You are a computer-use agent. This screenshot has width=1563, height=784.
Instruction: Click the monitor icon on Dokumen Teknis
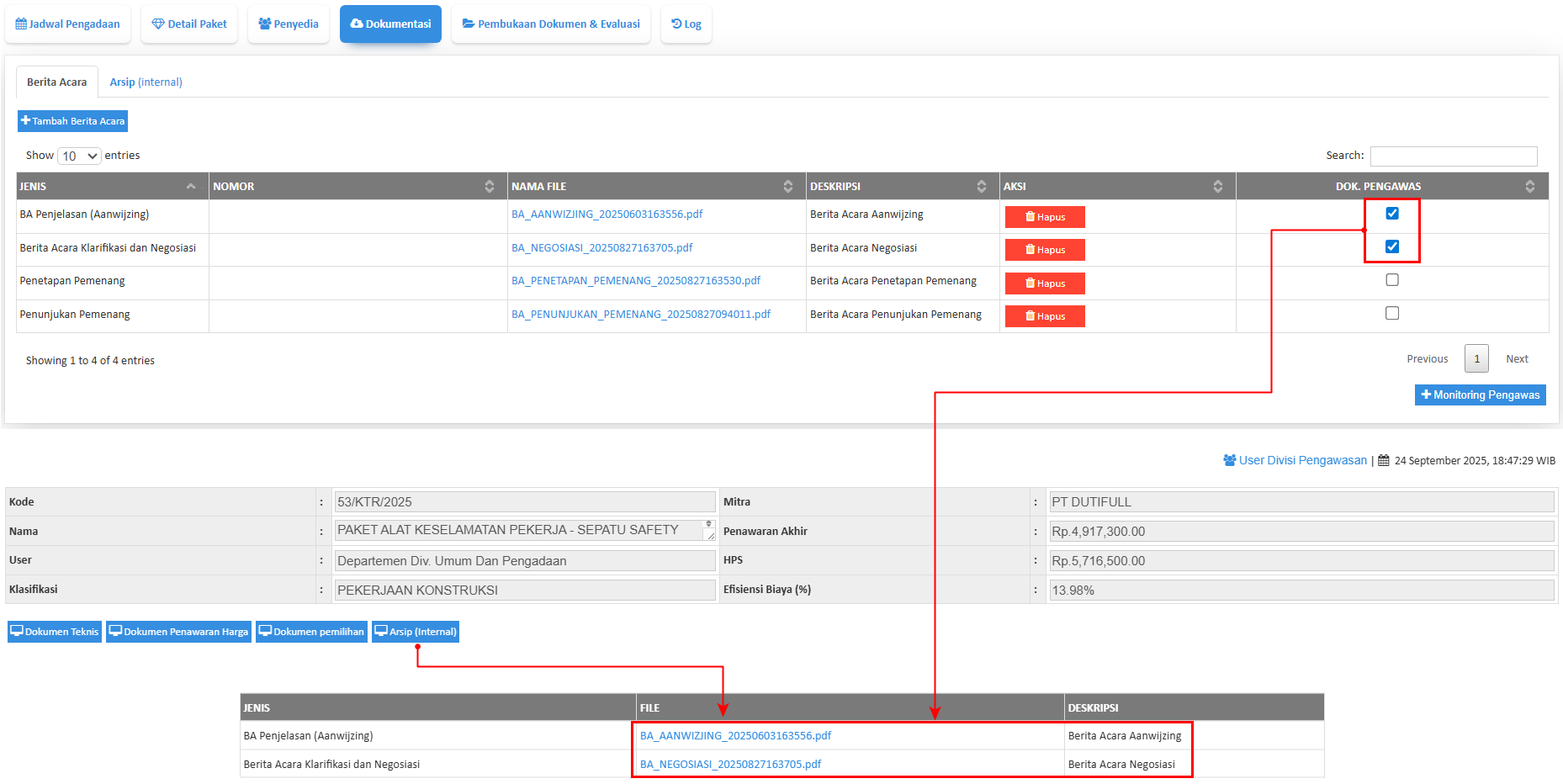pos(17,631)
